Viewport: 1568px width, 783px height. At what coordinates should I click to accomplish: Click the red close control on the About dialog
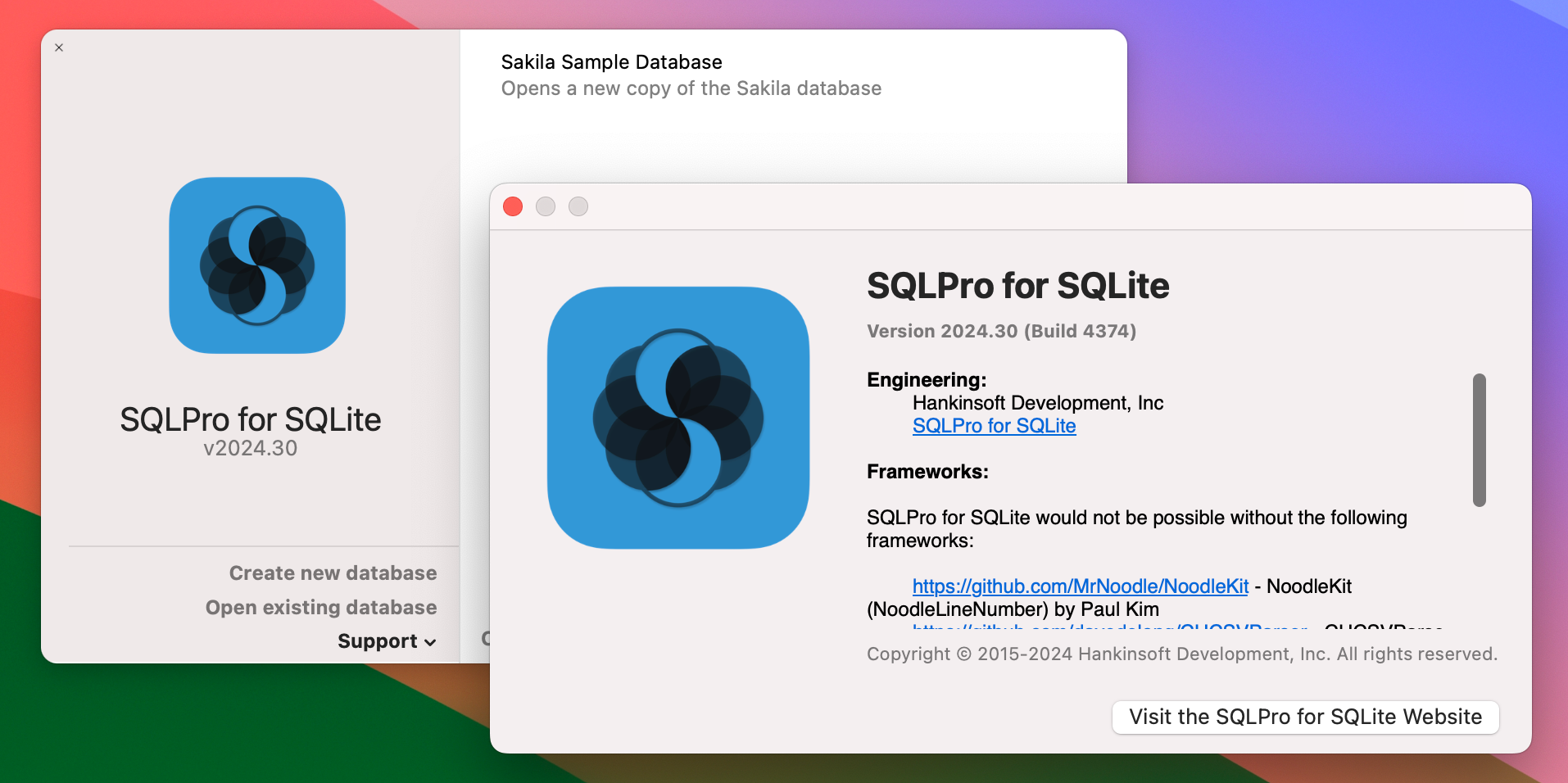click(x=512, y=206)
